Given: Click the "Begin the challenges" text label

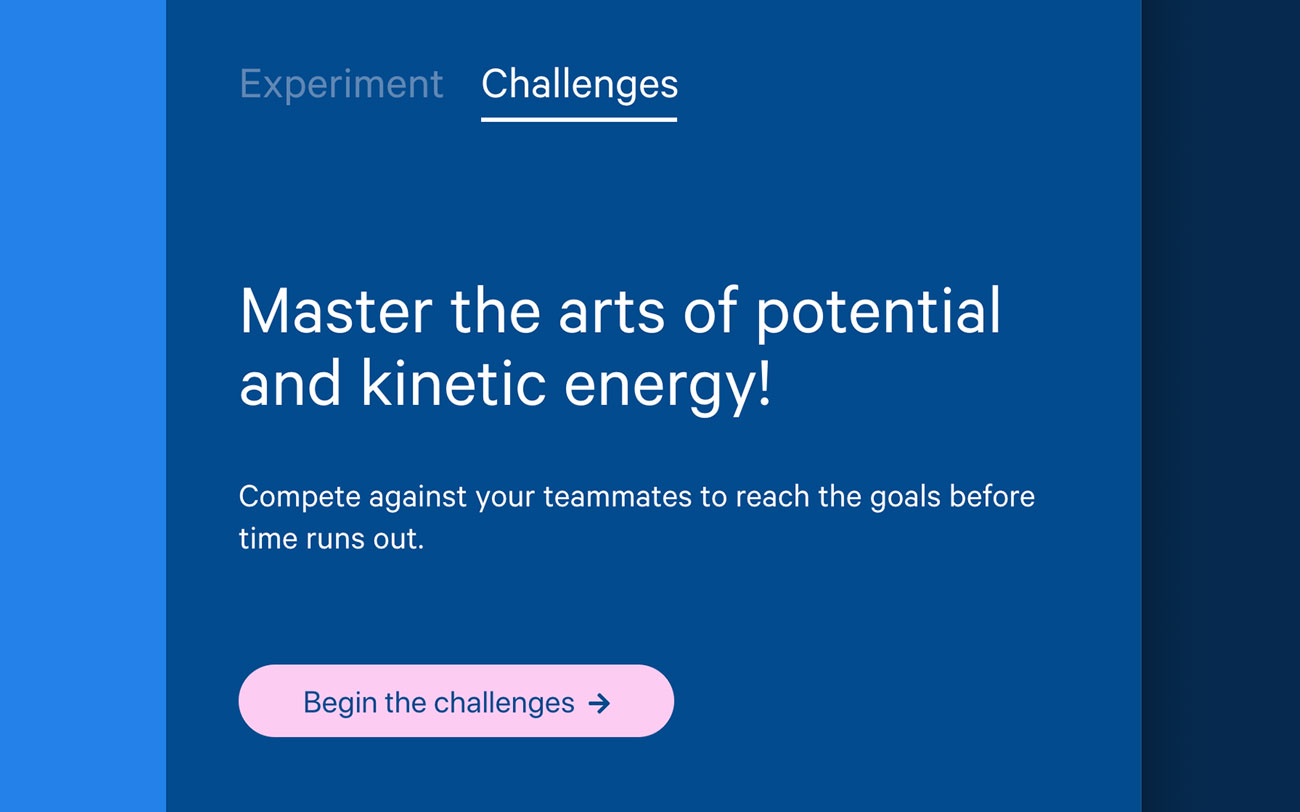Looking at the screenshot, I should point(439,703).
